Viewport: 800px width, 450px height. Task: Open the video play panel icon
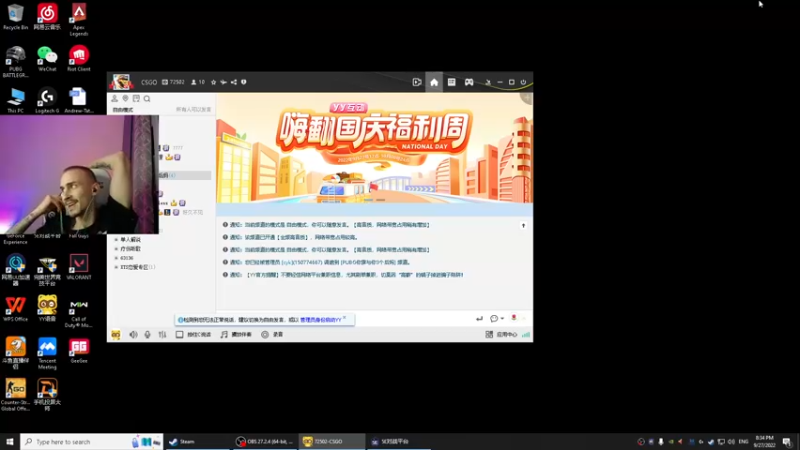(417, 82)
